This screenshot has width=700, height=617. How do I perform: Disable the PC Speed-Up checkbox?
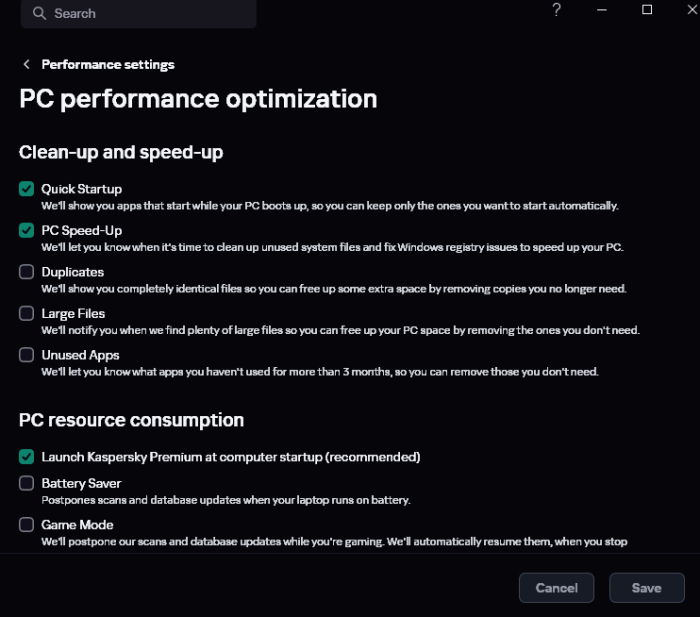pos(26,230)
